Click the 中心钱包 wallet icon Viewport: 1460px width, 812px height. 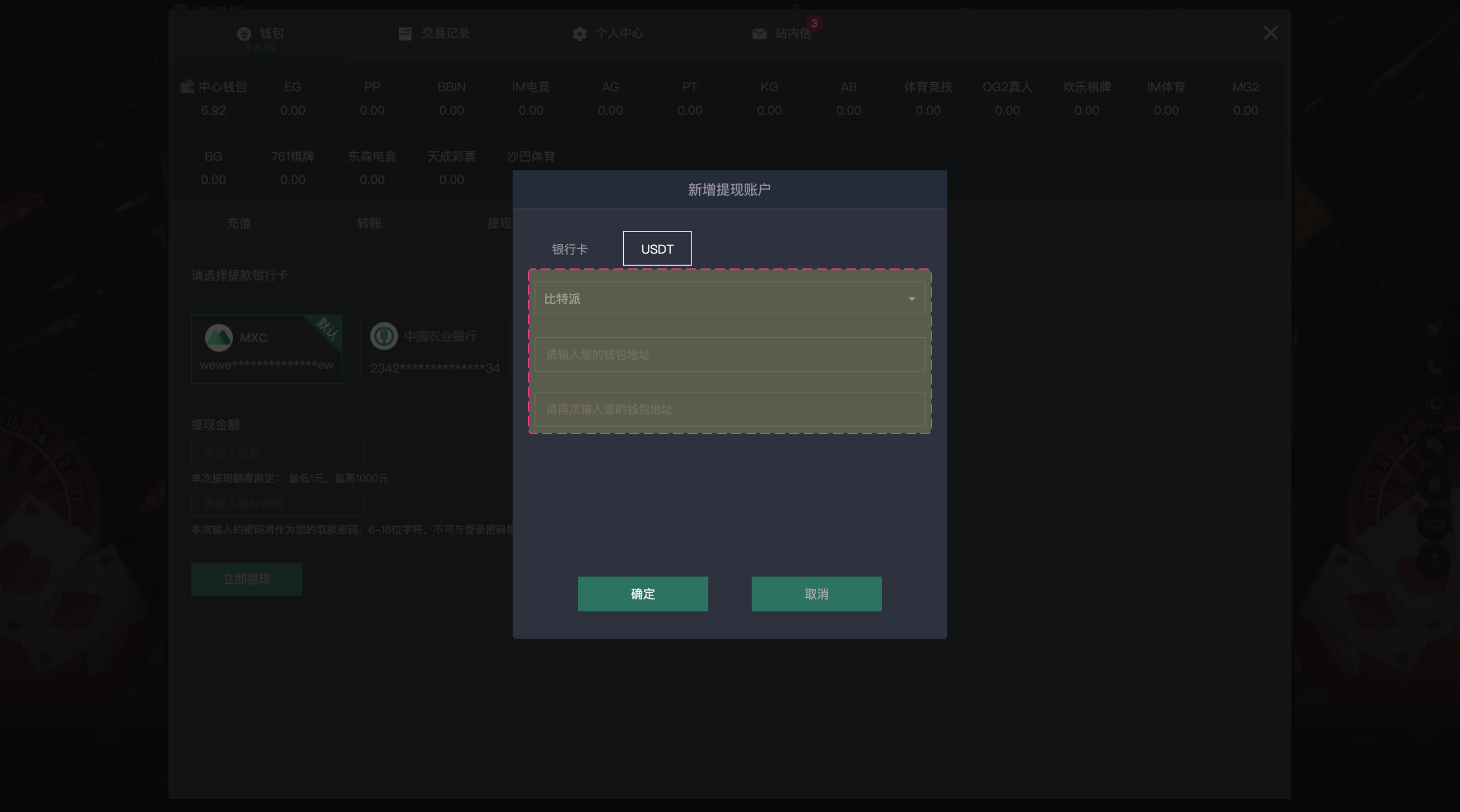tap(186, 87)
